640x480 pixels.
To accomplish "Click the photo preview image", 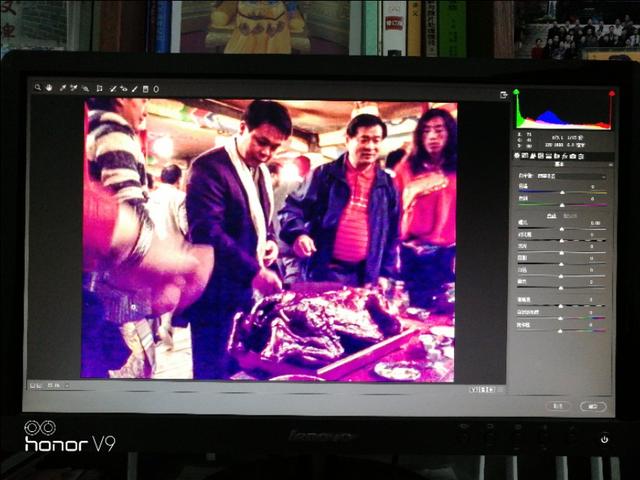I will (270, 240).
